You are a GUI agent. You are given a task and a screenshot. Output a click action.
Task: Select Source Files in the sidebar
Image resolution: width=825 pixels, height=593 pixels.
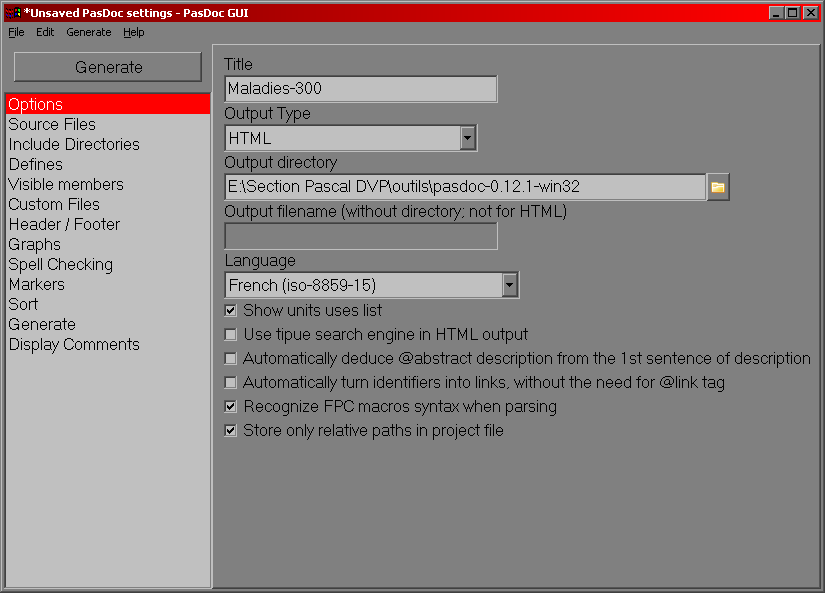pyautogui.click(x=52, y=125)
